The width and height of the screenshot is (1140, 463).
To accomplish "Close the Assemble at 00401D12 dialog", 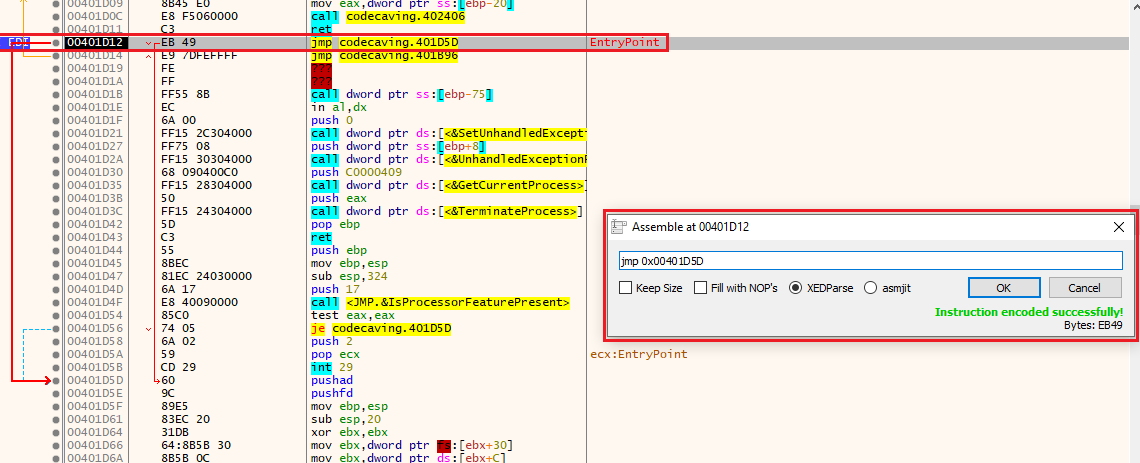I will point(1119,227).
